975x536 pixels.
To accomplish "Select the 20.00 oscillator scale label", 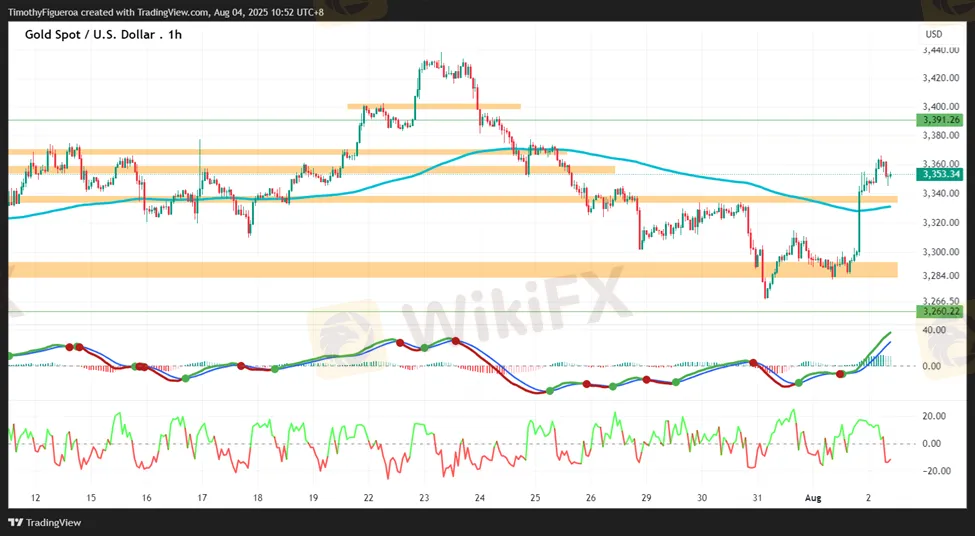I will coord(936,416).
